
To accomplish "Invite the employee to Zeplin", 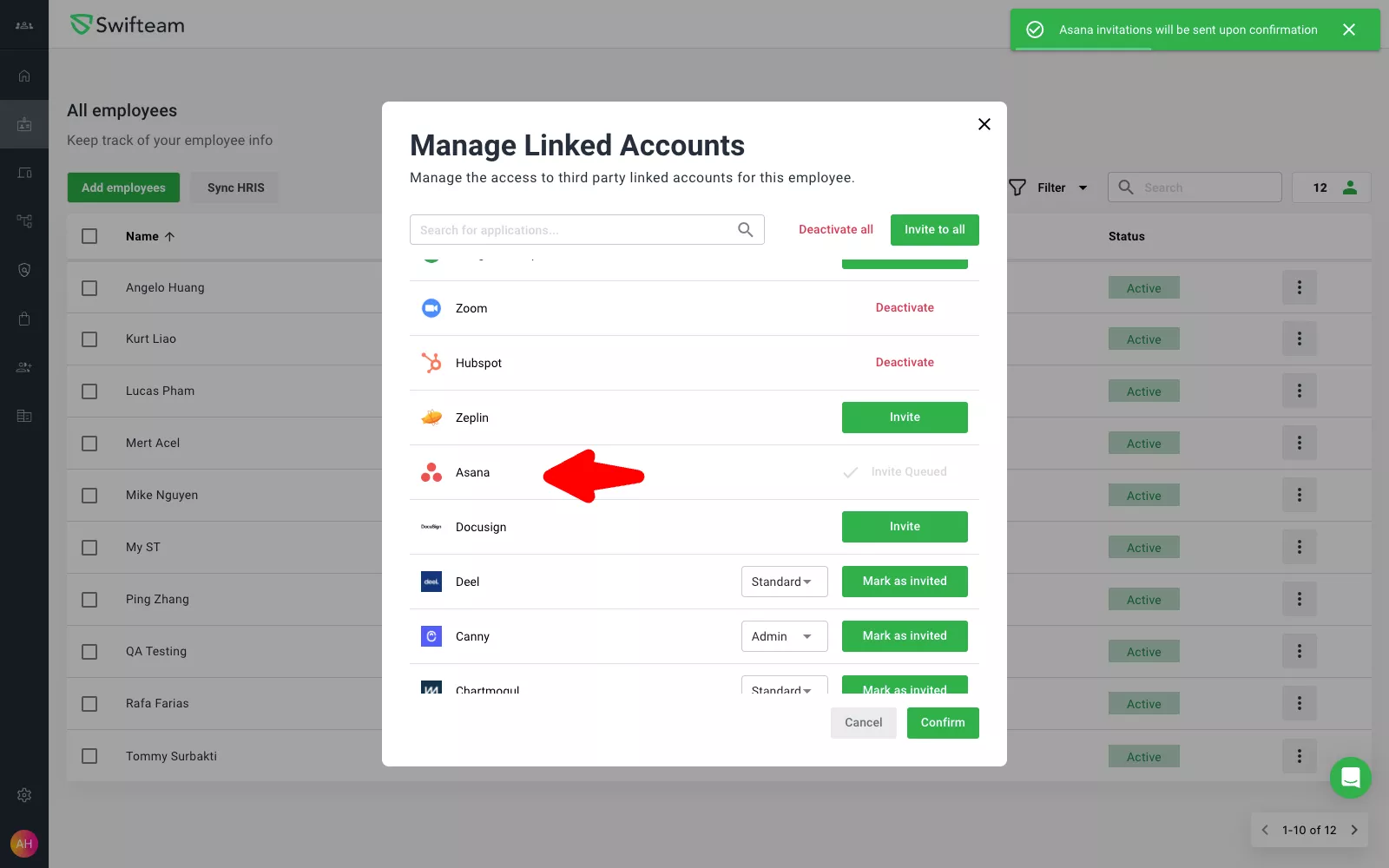I will coord(904,418).
